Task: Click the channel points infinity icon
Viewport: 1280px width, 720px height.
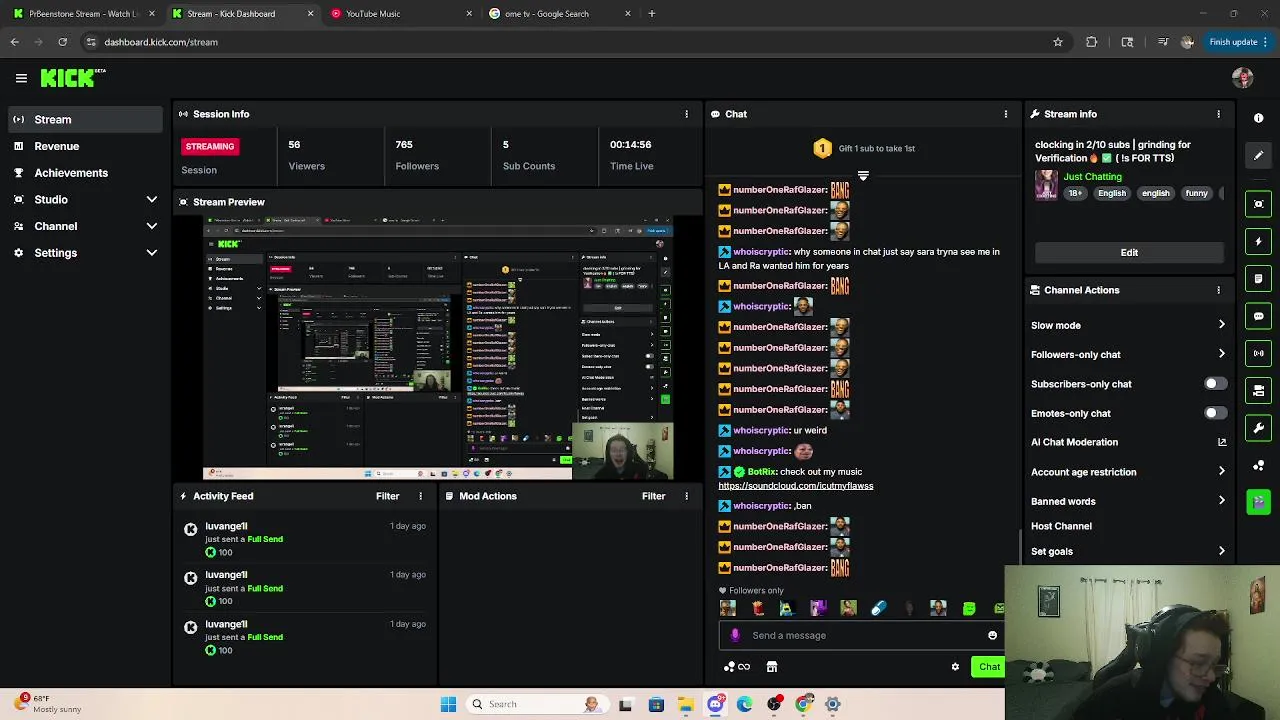Action: [738, 667]
